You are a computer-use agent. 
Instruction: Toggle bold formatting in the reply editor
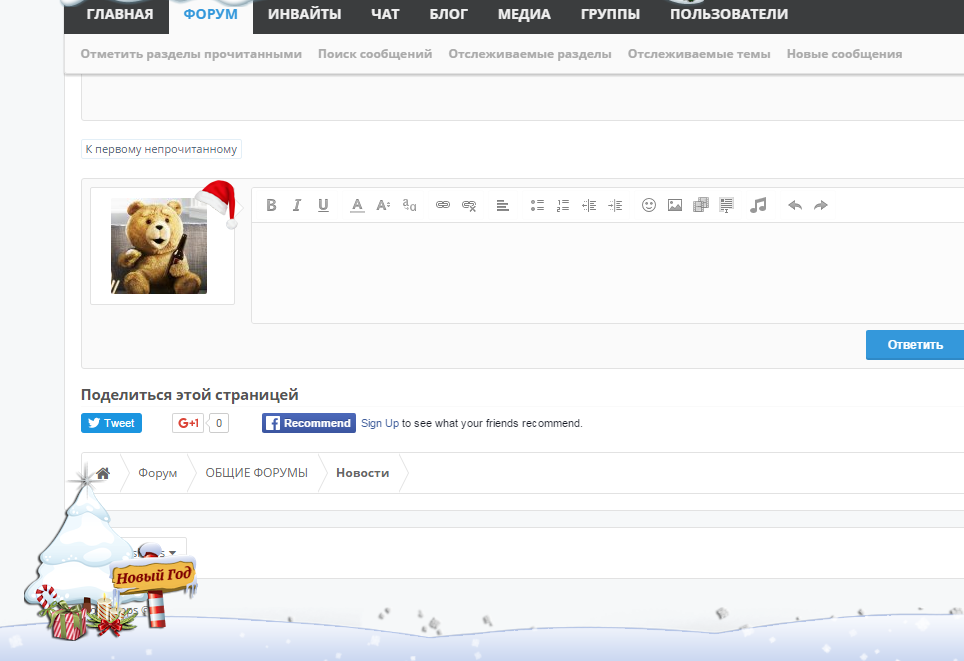click(271, 205)
